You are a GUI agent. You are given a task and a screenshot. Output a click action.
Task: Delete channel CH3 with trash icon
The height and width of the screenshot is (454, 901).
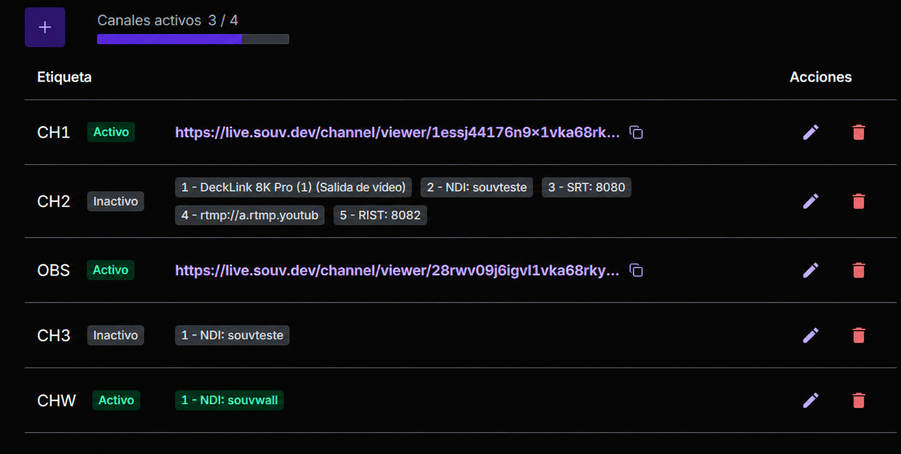tap(858, 335)
